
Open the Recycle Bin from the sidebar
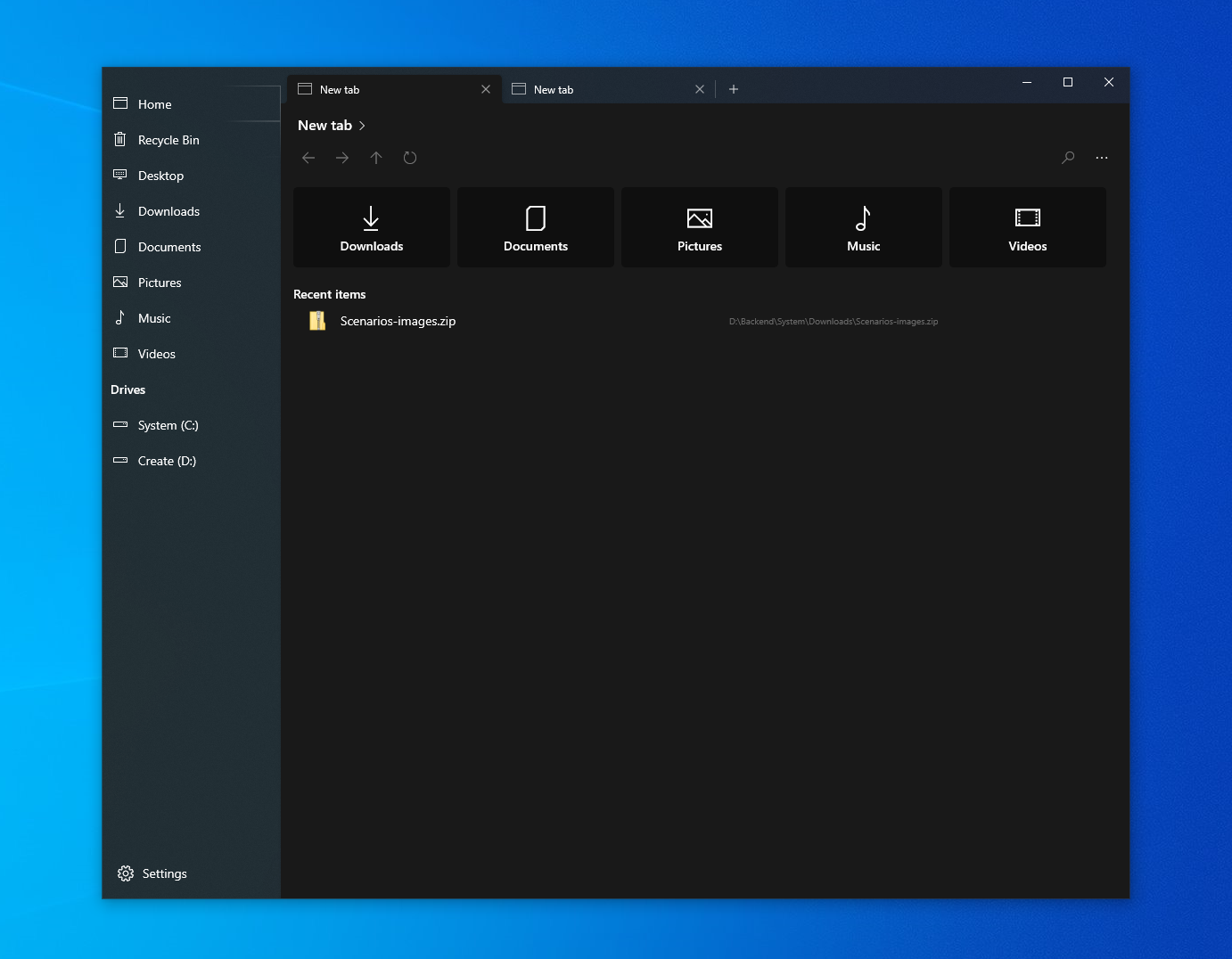coord(168,140)
